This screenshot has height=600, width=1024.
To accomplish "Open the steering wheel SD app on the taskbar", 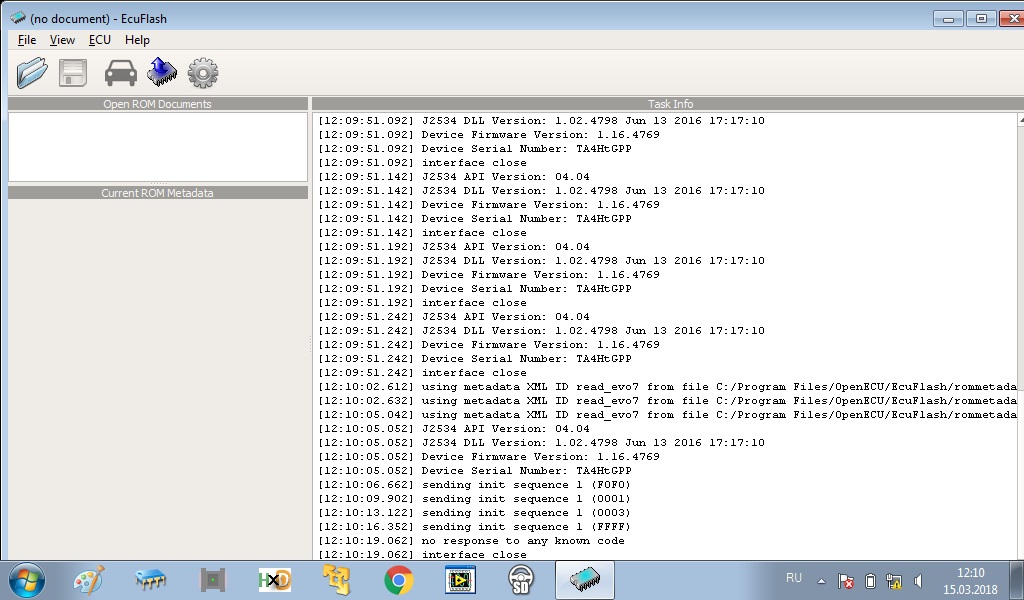I will tap(521, 580).
